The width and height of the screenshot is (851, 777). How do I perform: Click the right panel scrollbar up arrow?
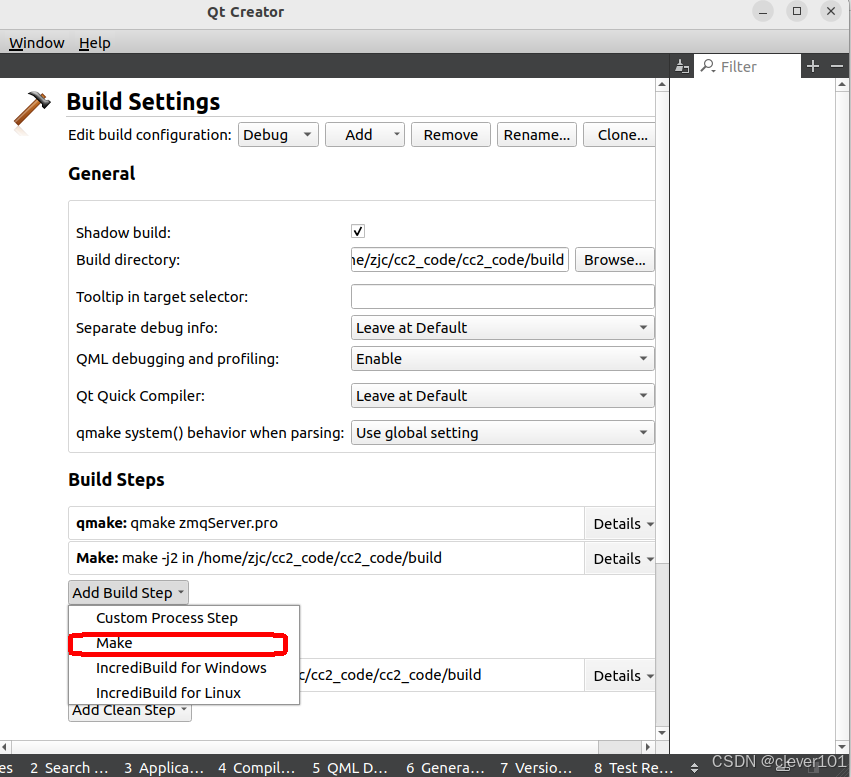(842, 85)
